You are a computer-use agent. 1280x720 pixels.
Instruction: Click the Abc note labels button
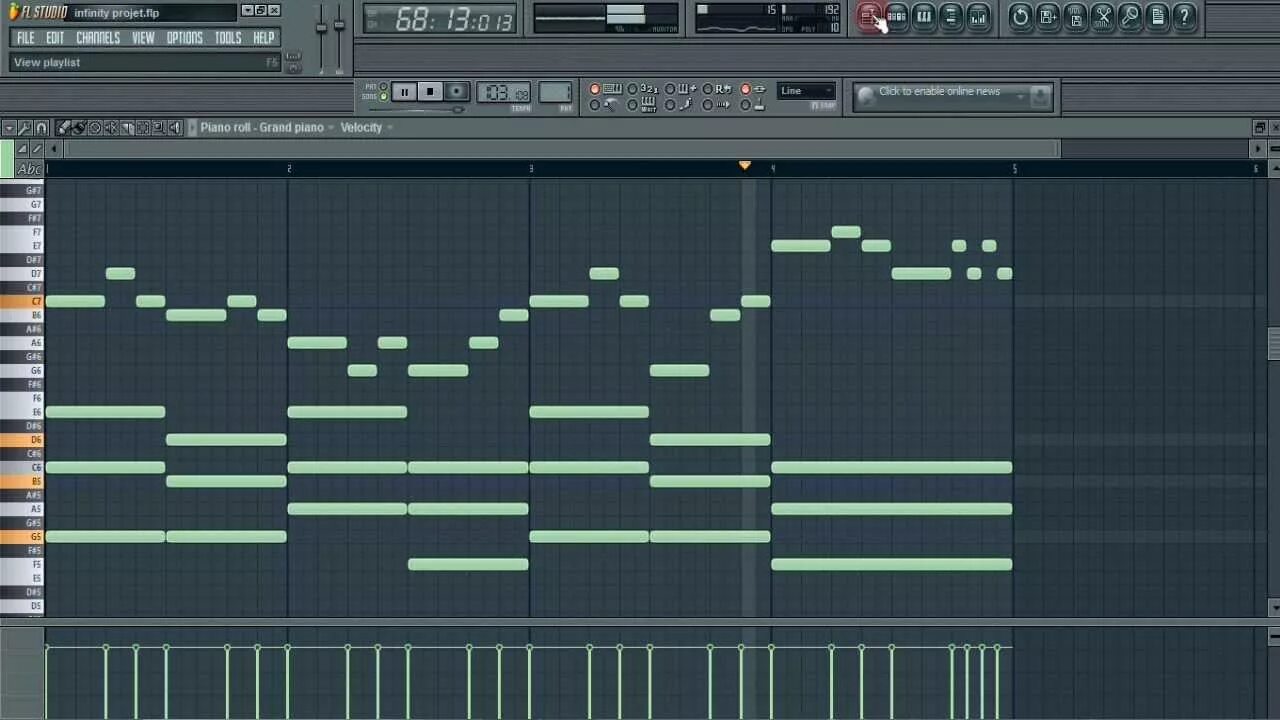(x=29, y=169)
